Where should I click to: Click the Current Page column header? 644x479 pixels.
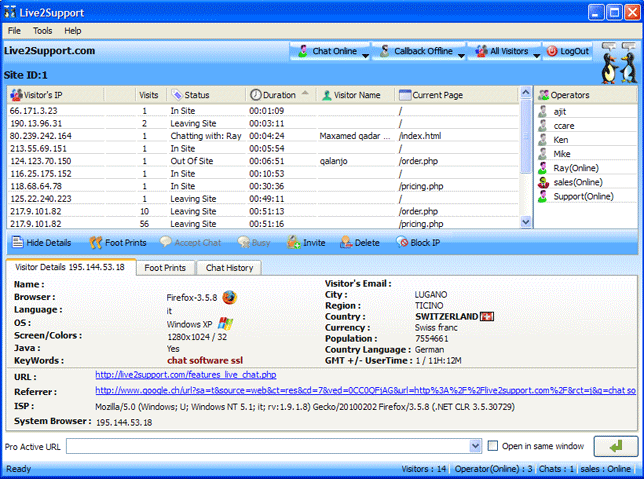coord(457,95)
